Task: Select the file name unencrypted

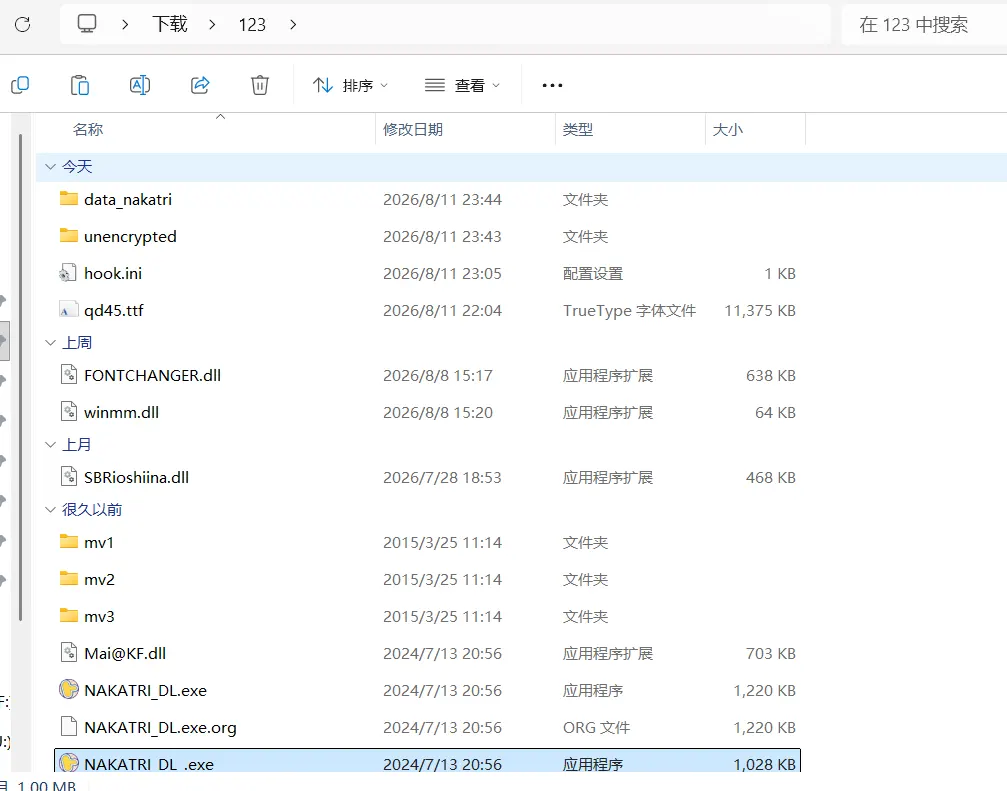Action: [130, 237]
